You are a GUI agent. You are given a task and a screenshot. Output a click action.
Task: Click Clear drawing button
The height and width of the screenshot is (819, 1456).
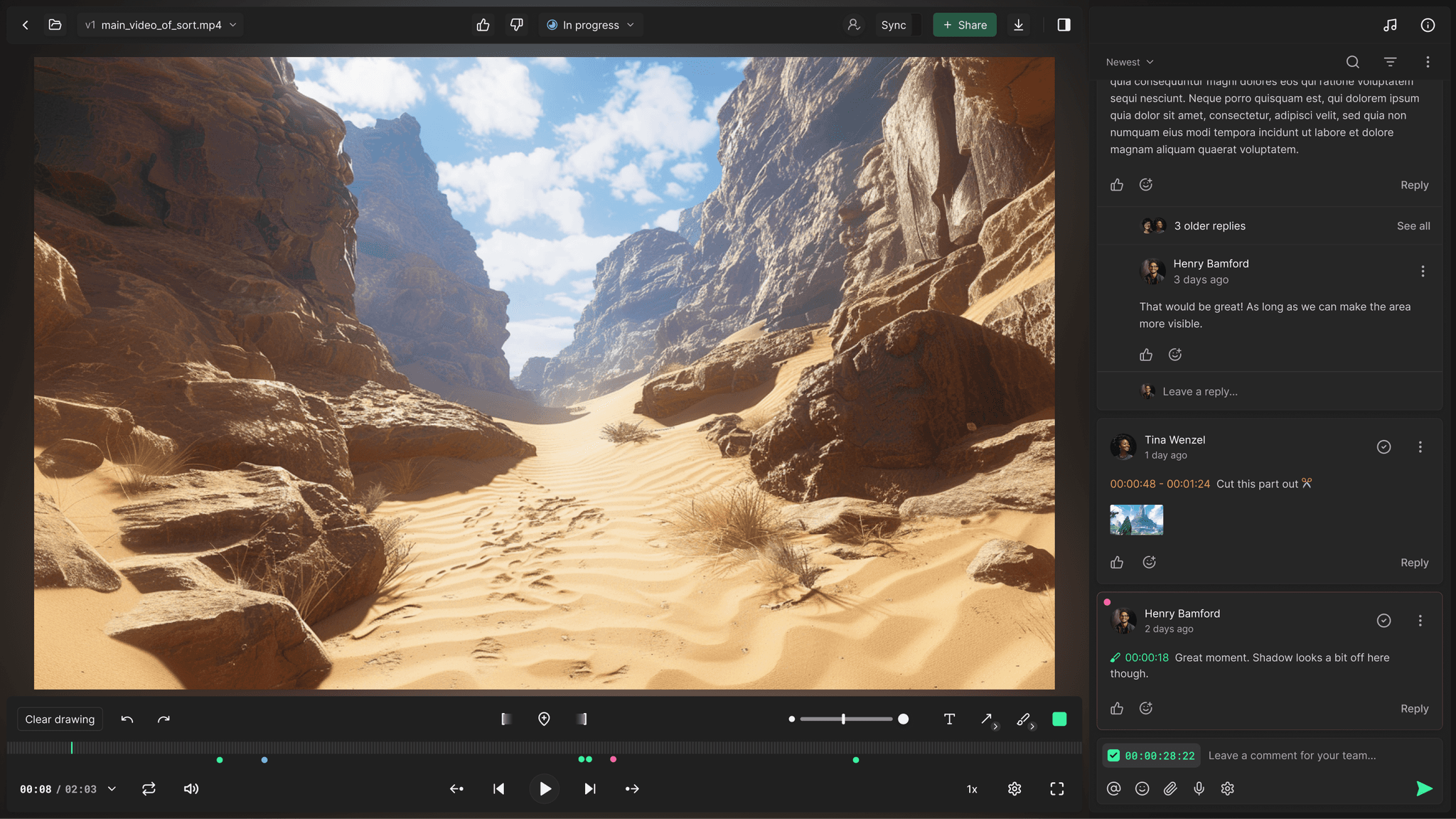point(60,719)
